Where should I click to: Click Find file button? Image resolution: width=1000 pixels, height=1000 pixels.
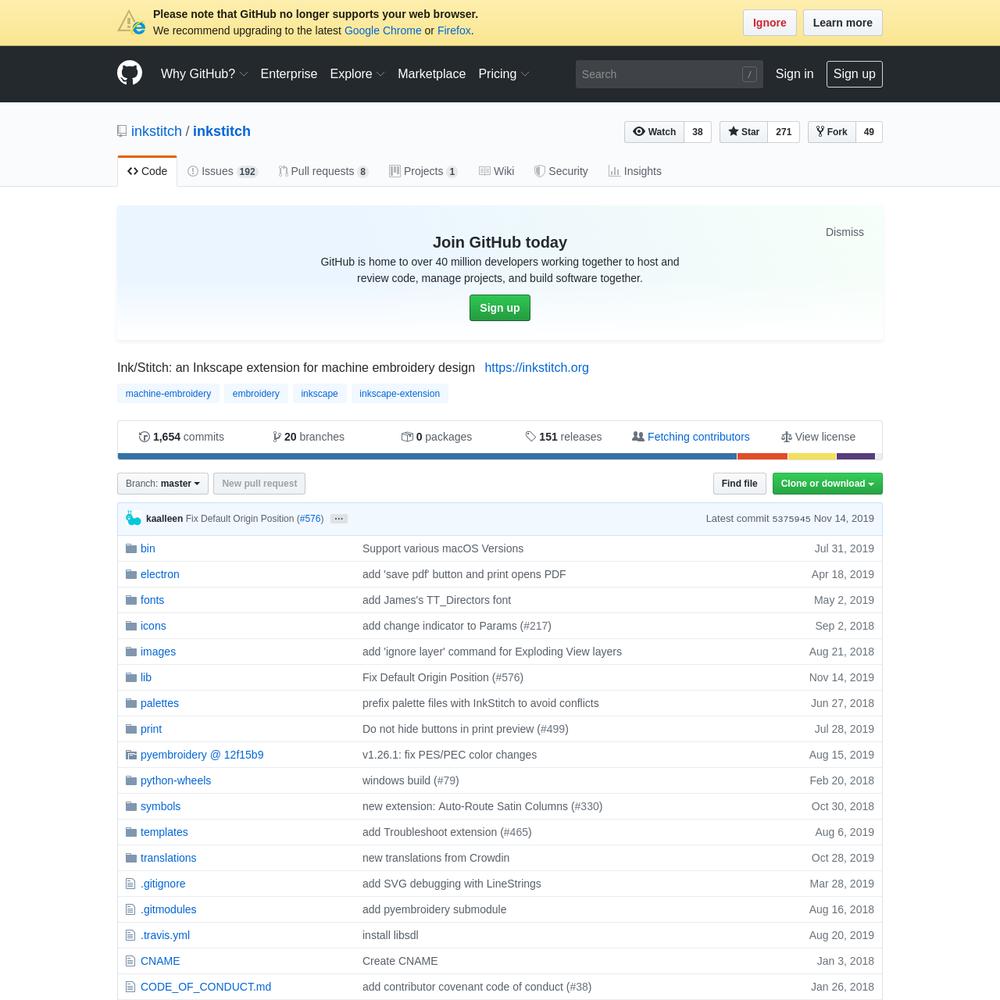coord(739,483)
